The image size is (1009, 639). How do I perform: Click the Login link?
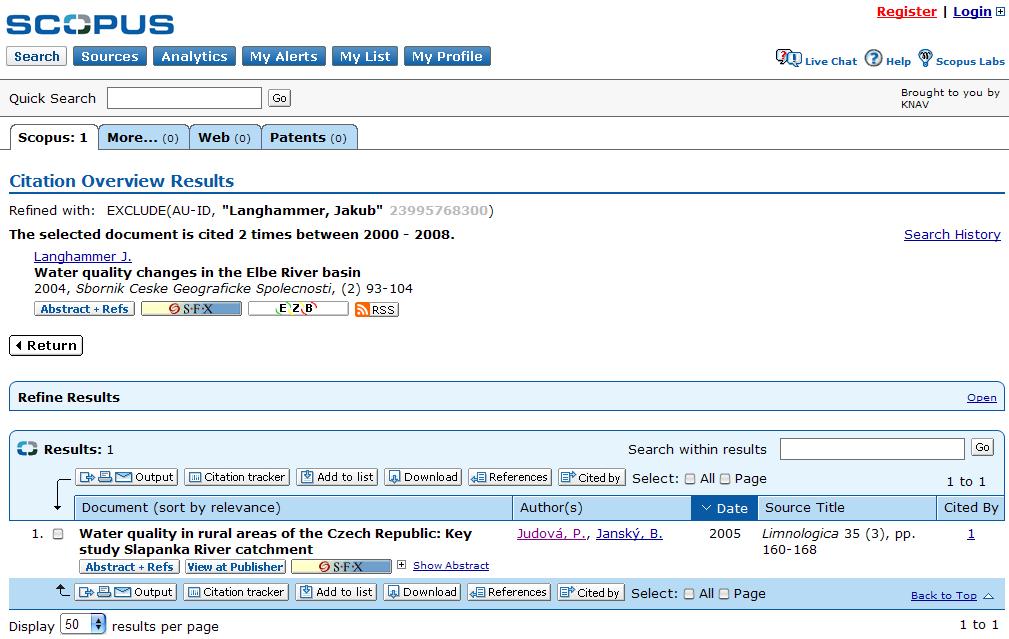click(972, 12)
